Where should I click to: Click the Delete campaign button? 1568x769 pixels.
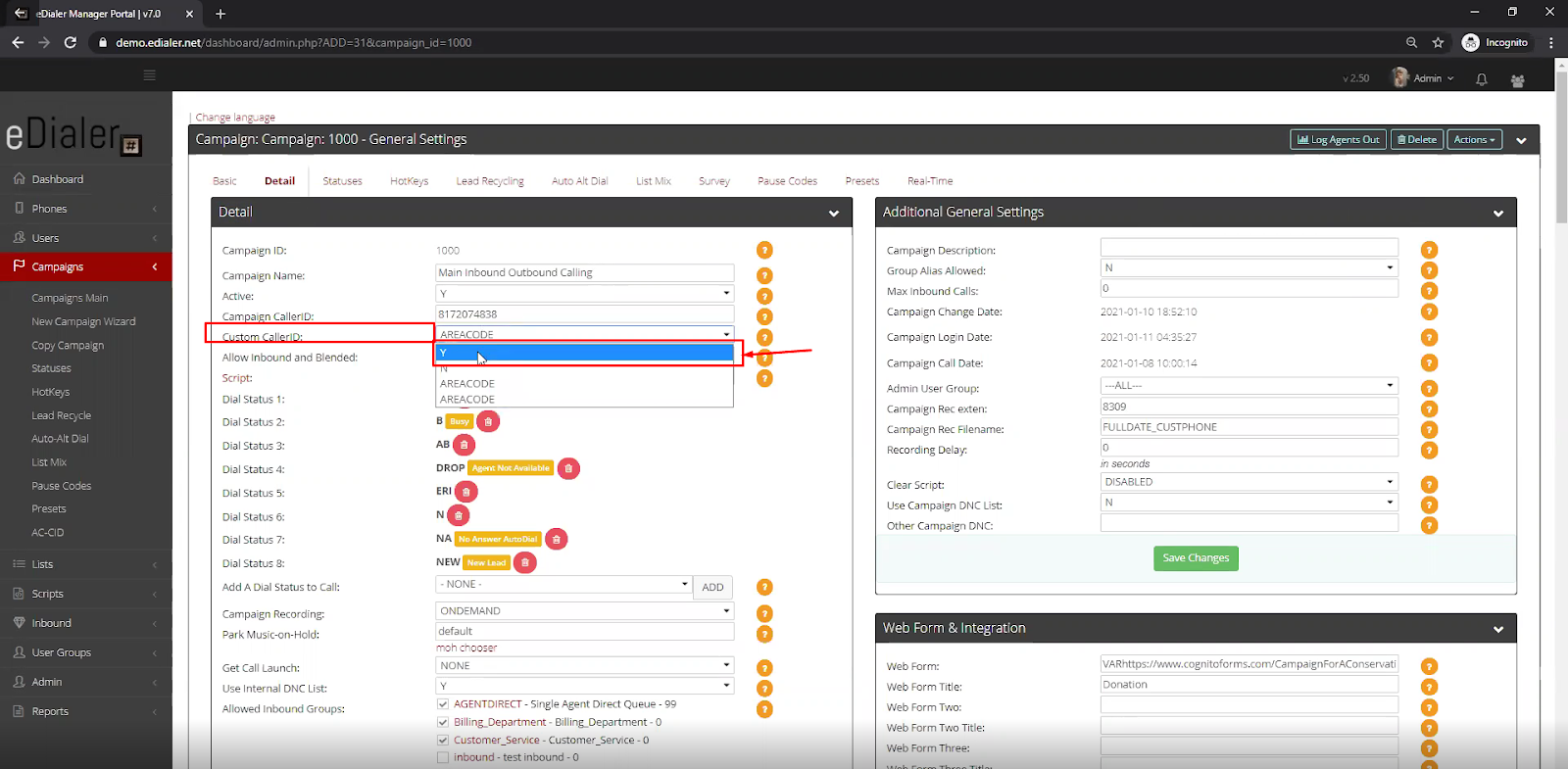point(1417,139)
